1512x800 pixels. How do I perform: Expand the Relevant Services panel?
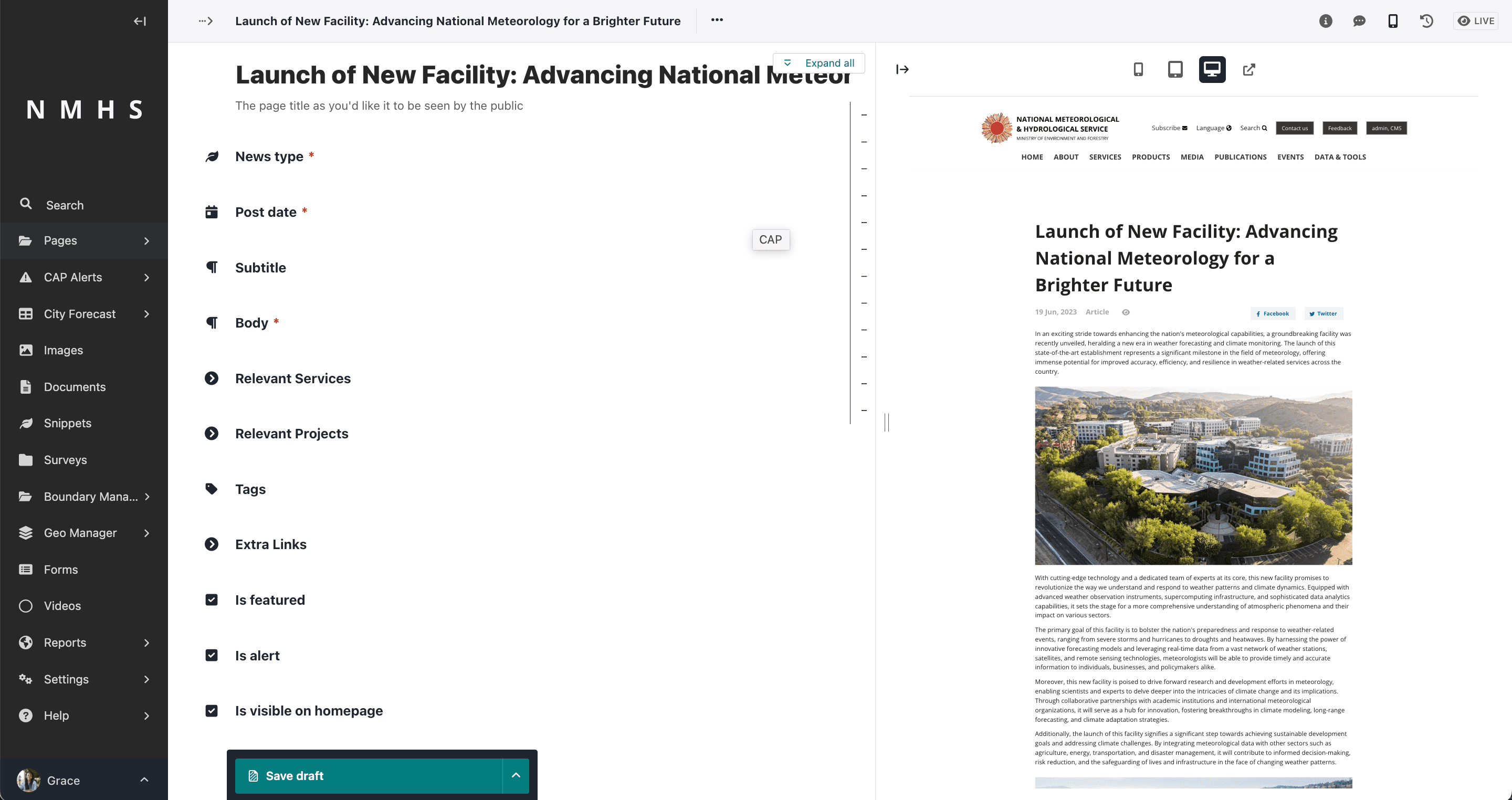(x=212, y=378)
